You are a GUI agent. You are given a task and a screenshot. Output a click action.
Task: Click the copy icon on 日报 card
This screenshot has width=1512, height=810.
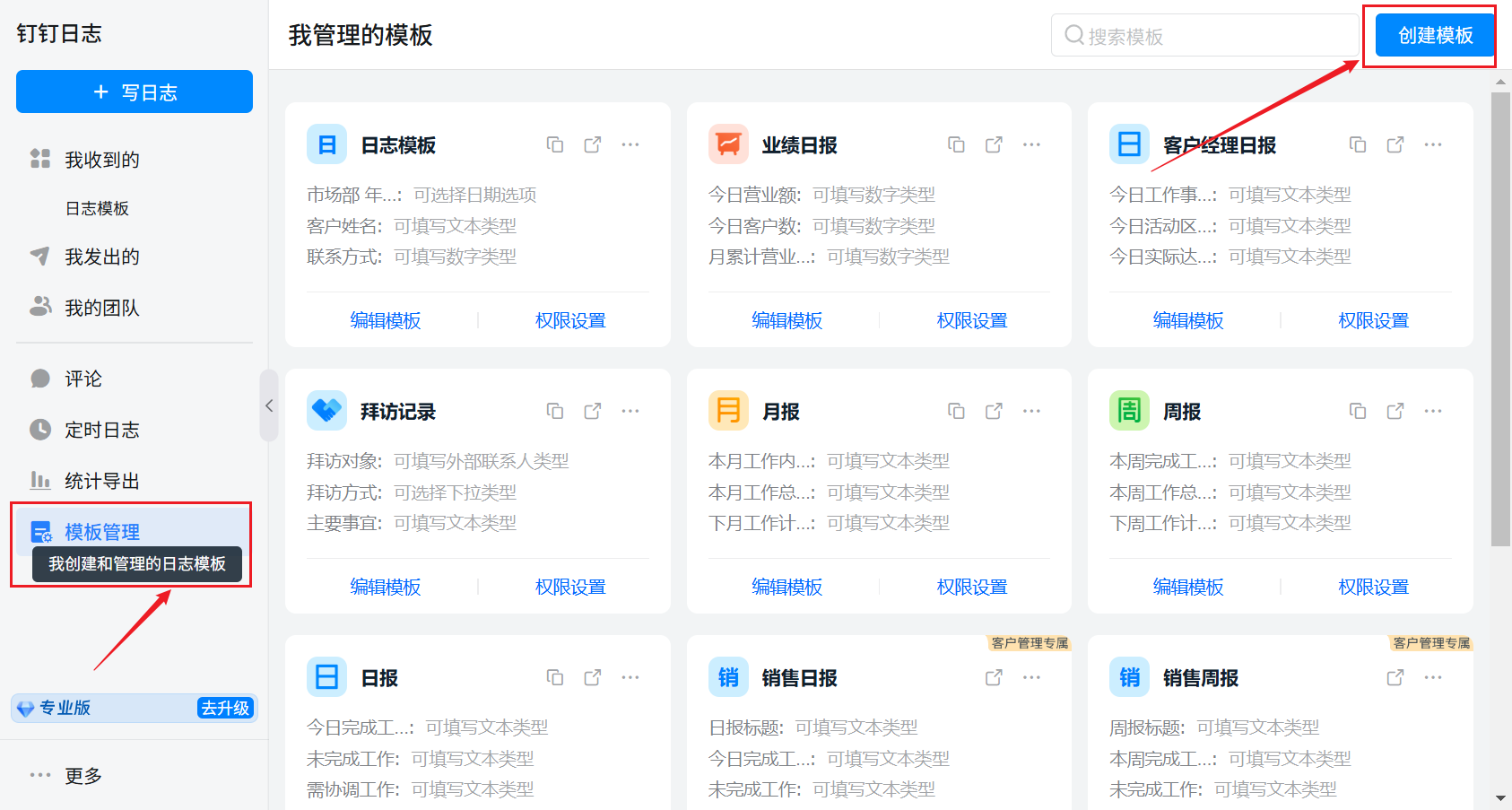tap(555, 677)
